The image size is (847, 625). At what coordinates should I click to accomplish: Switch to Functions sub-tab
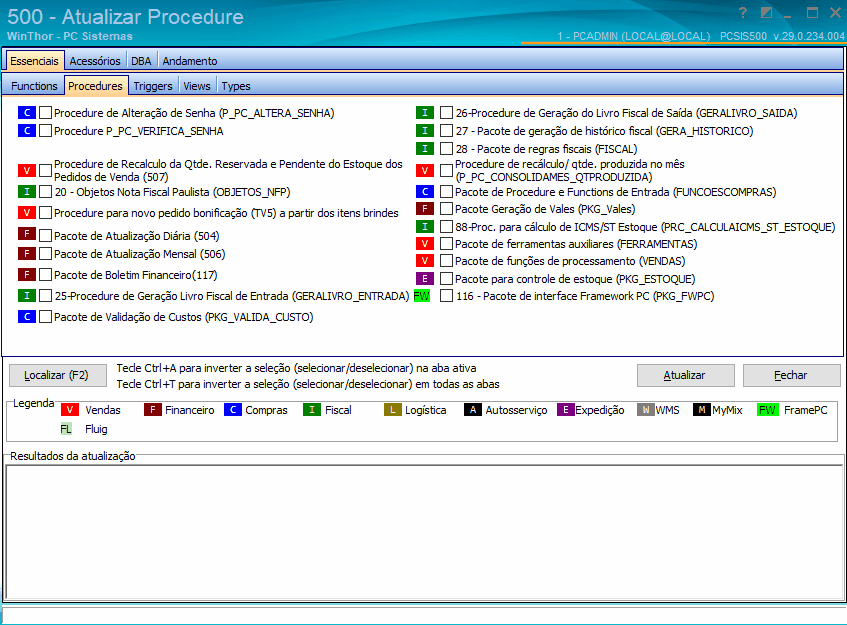(x=34, y=86)
